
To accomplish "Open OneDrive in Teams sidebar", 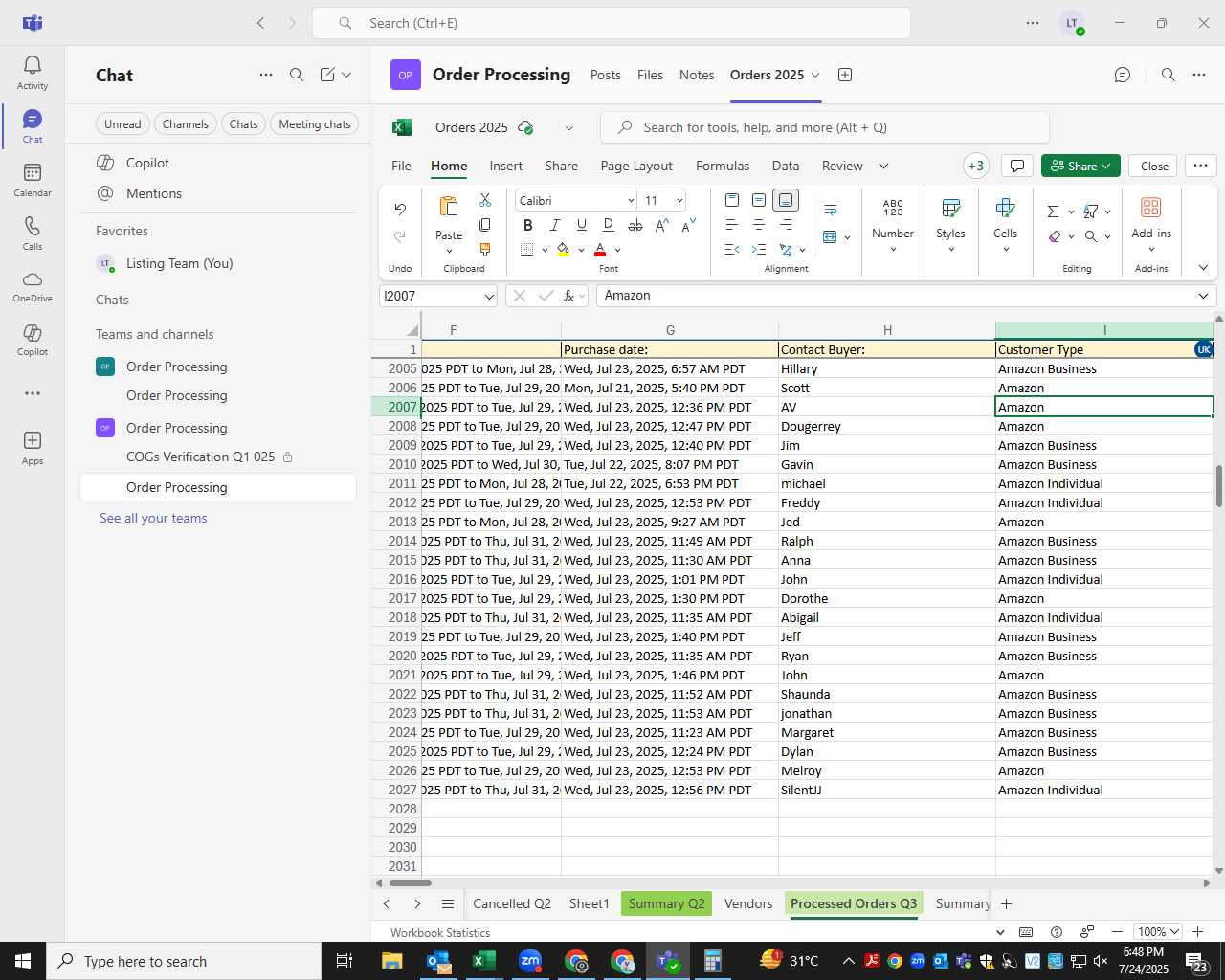I will coord(32,286).
